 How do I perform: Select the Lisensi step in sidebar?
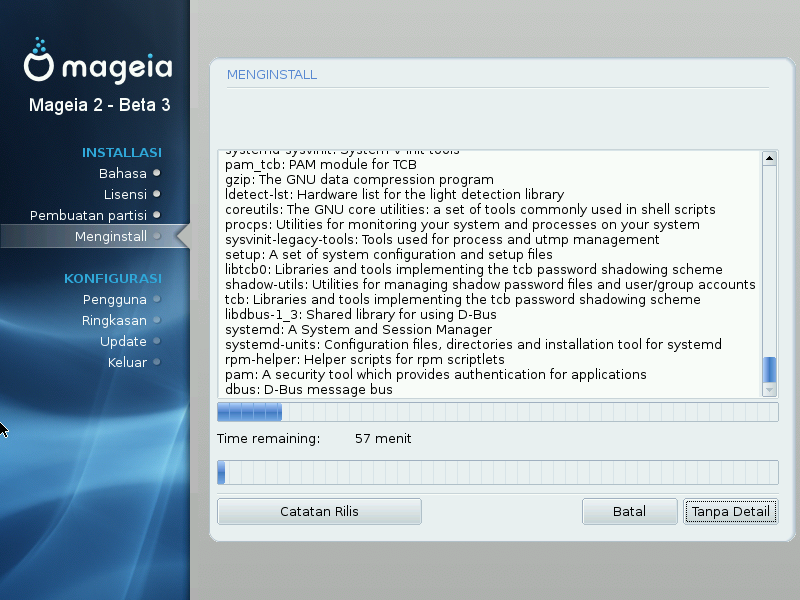tap(125, 194)
